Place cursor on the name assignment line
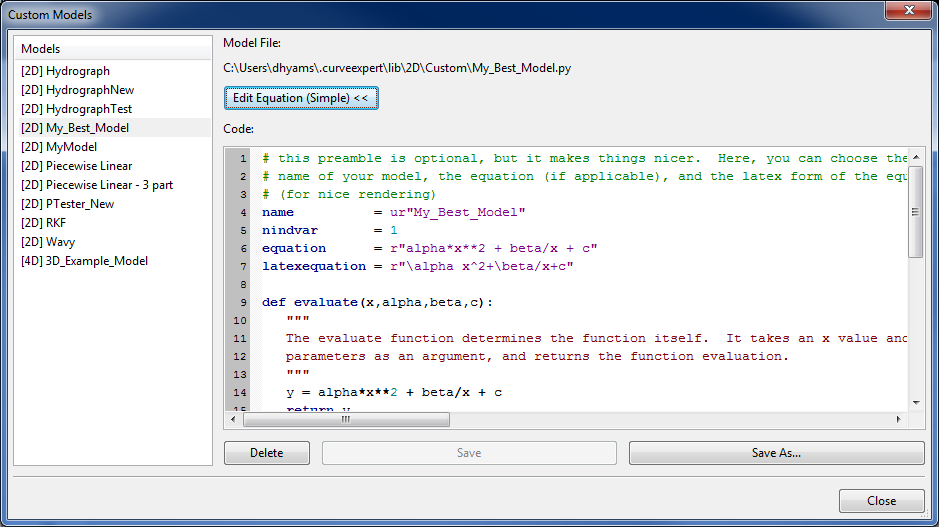The width and height of the screenshot is (939, 527). click(393, 212)
